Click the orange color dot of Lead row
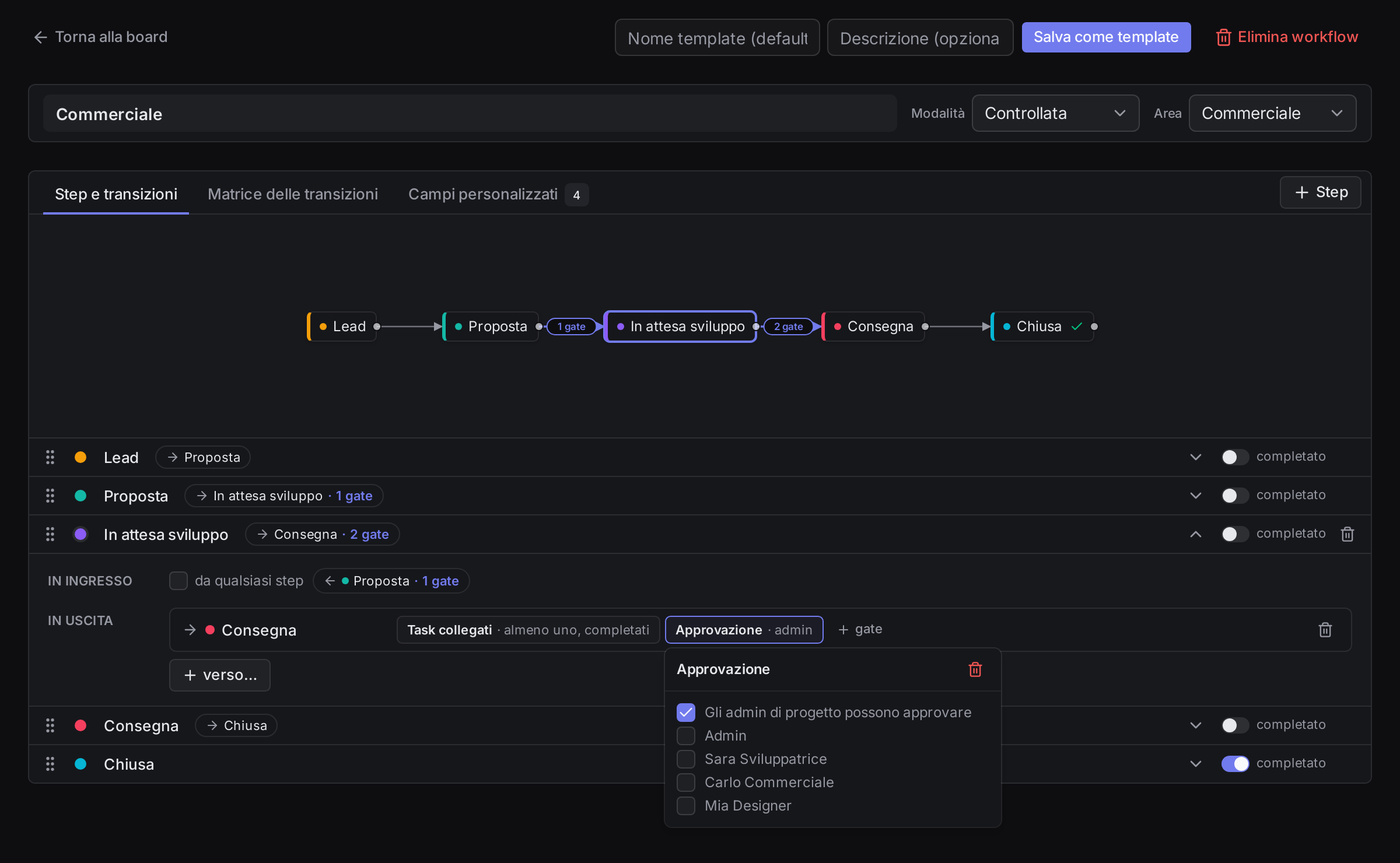 click(80, 457)
